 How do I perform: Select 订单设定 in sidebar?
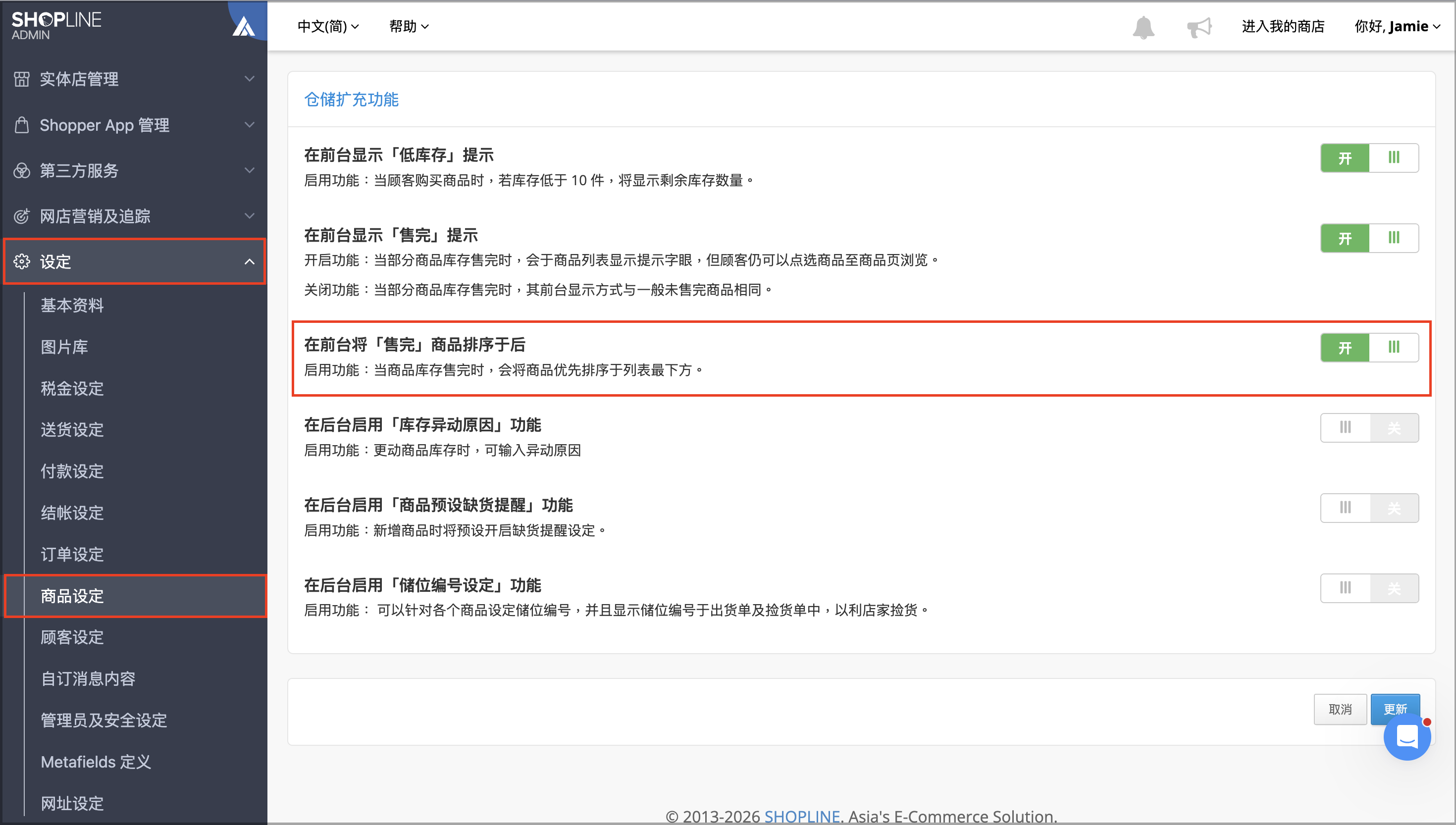(72, 554)
